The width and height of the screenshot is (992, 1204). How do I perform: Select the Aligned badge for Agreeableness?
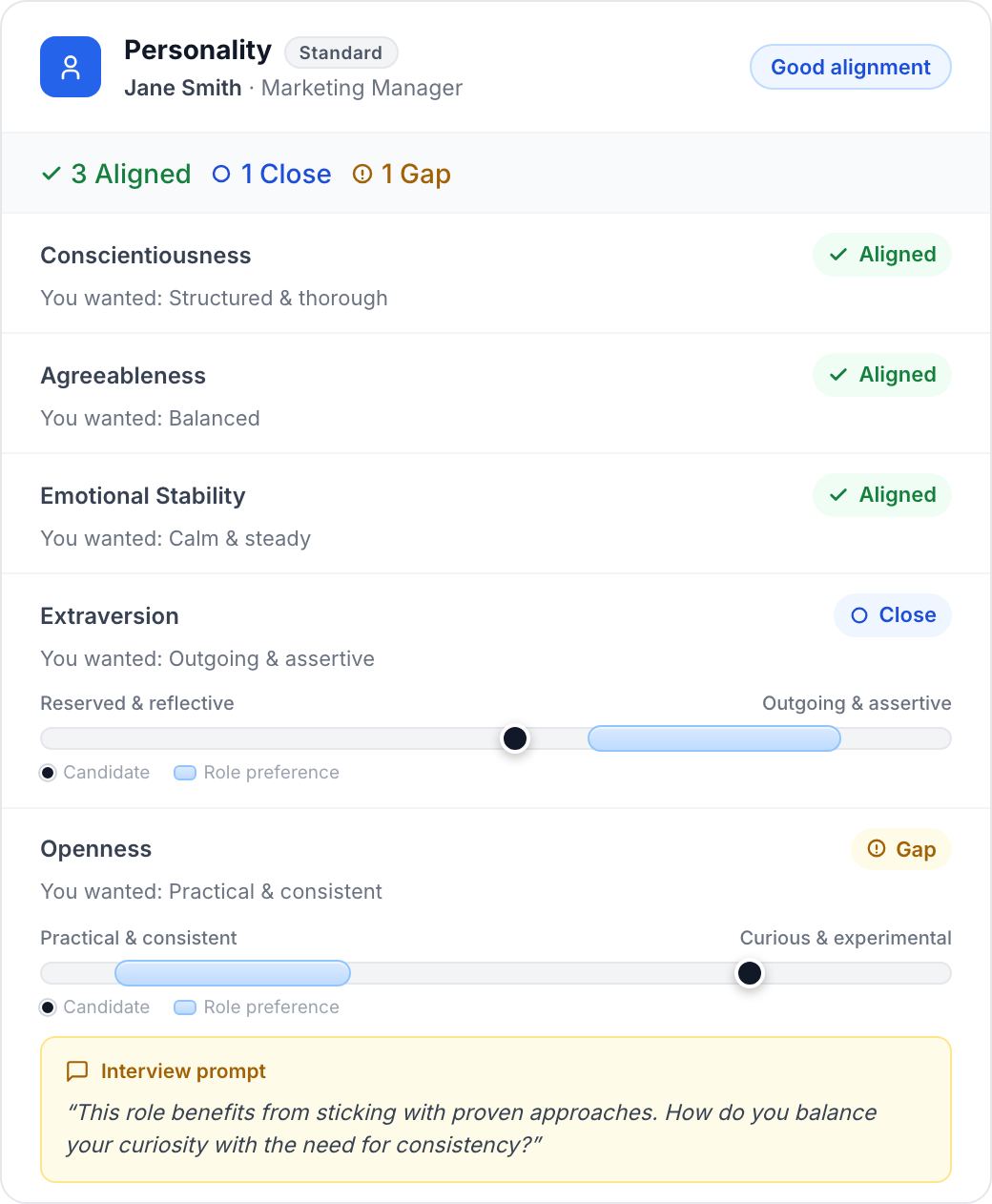pos(882,375)
